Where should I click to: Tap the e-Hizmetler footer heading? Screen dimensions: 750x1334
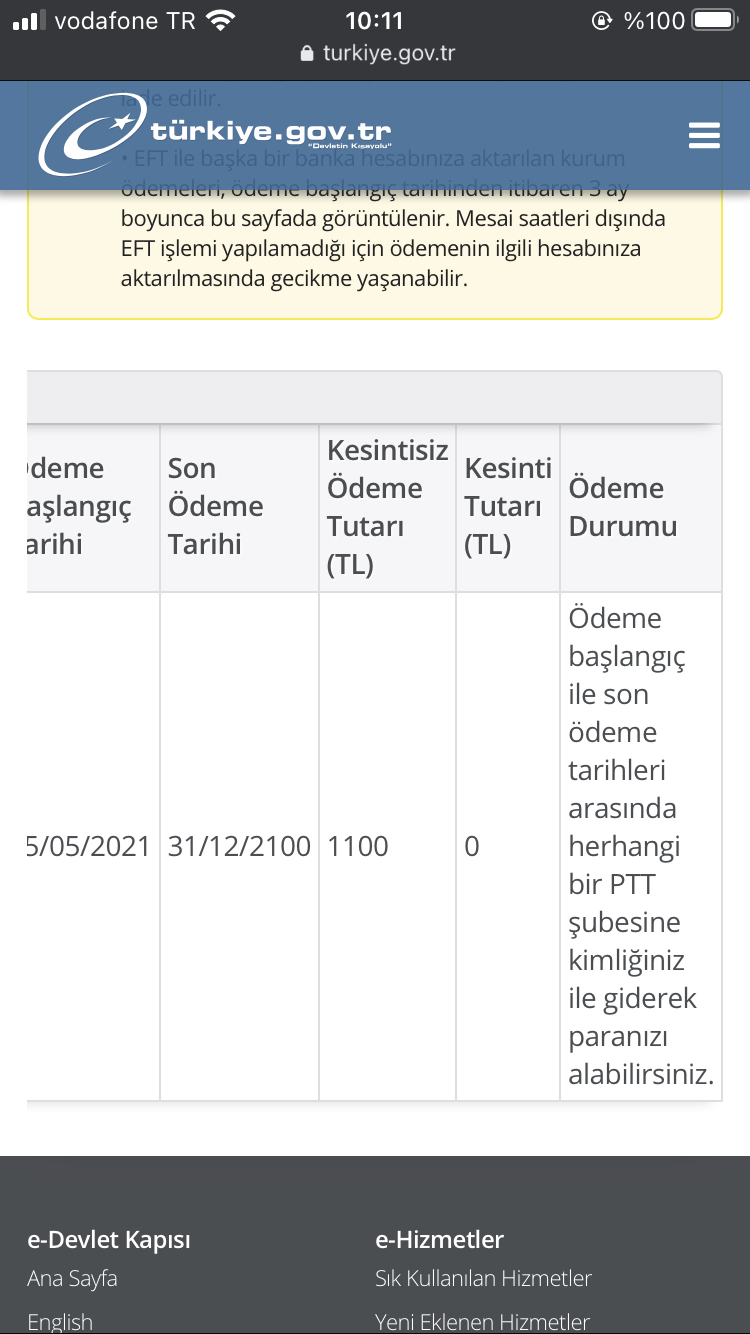(x=439, y=1240)
